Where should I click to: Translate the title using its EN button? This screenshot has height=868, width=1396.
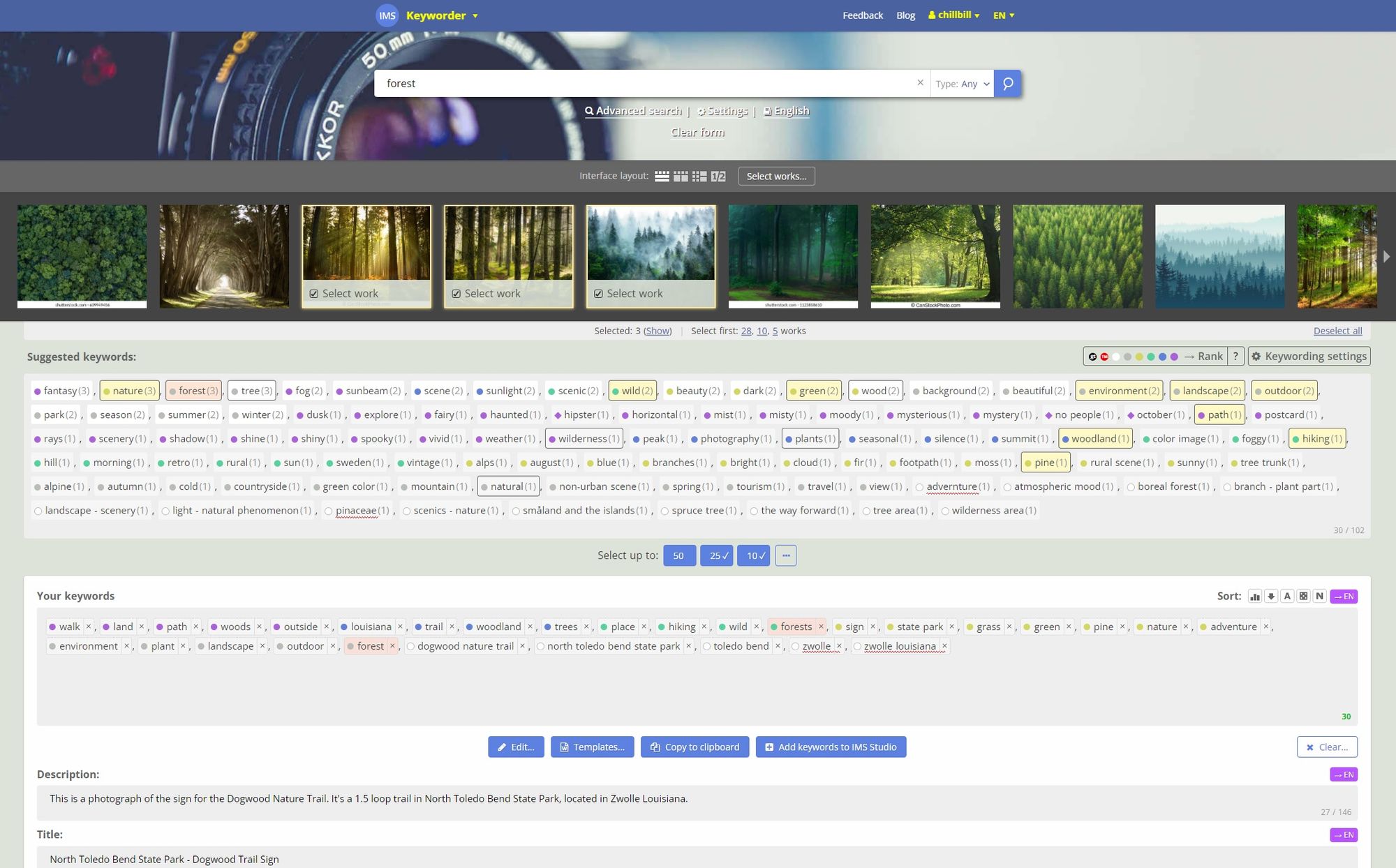(x=1344, y=835)
